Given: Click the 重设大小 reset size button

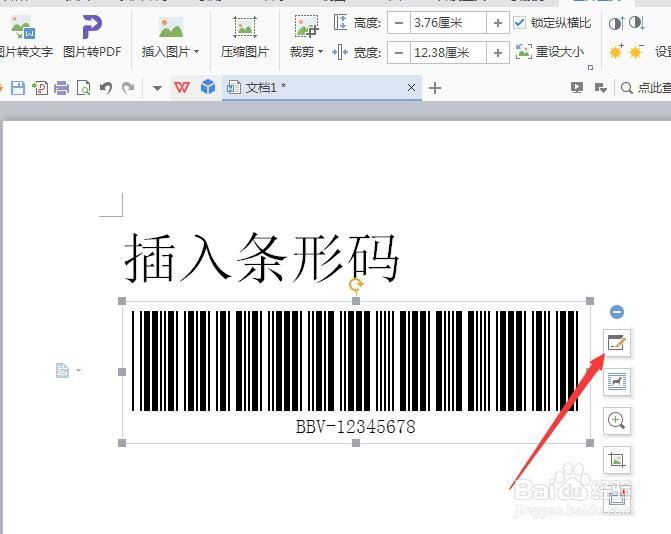Looking at the screenshot, I should point(549,52).
